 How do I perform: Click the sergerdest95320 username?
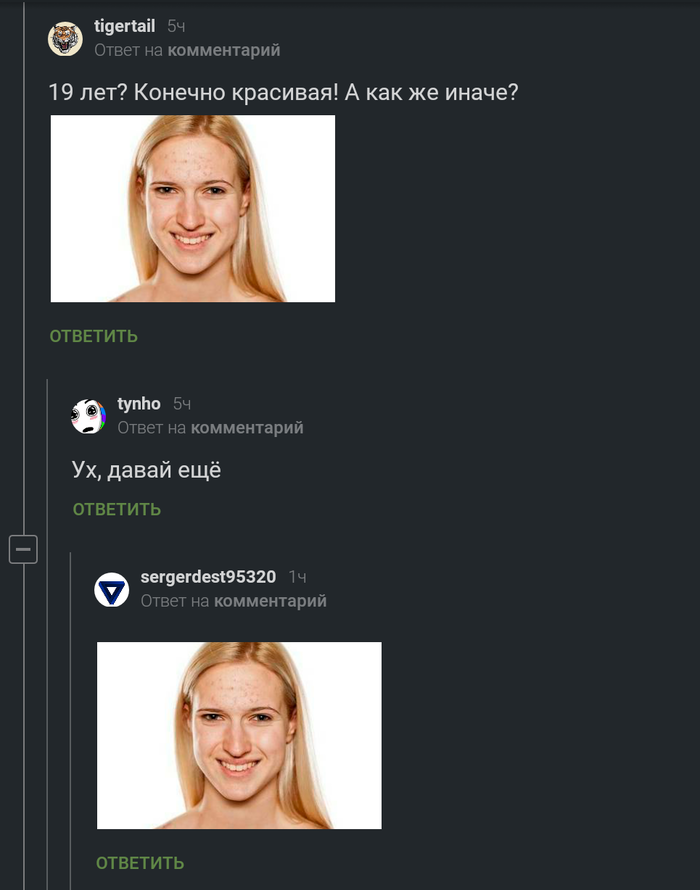tap(208, 577)
